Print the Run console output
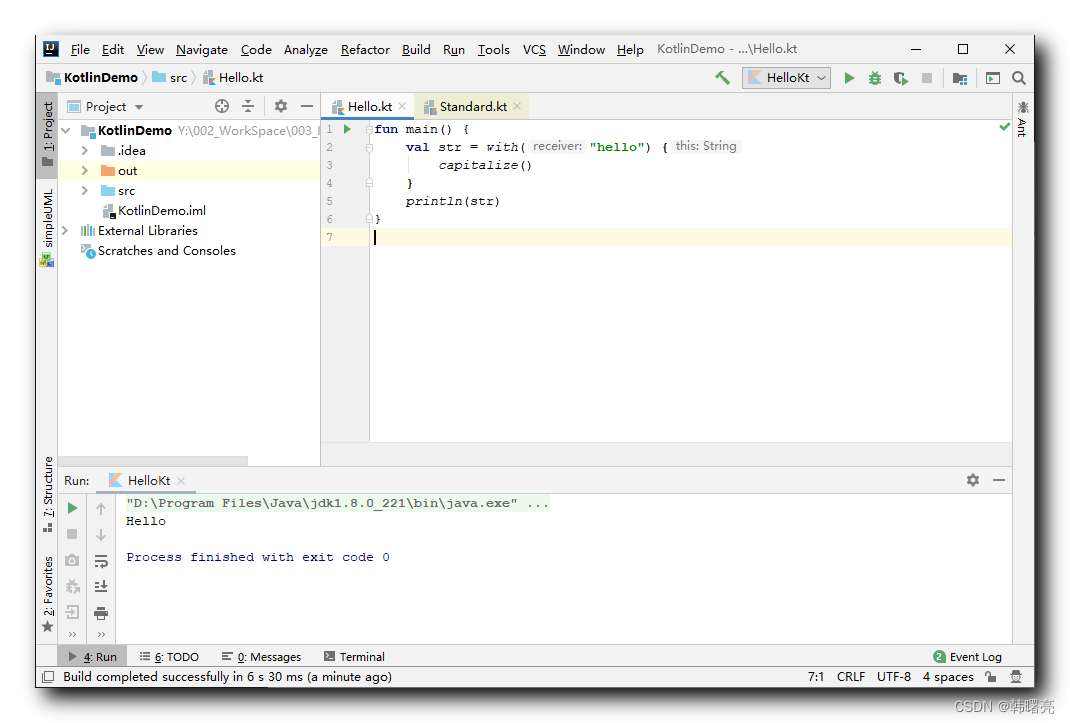 pyautogui.click(x=101, y=613)
